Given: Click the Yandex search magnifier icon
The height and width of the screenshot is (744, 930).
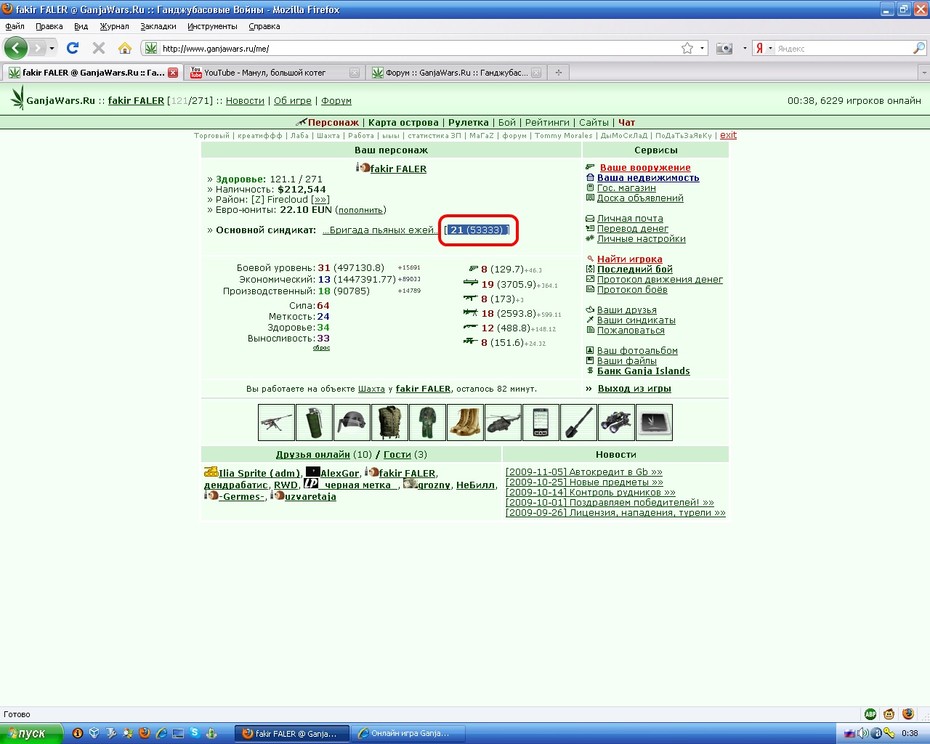Looking at the screenshot, I should [x=918, y=48].
